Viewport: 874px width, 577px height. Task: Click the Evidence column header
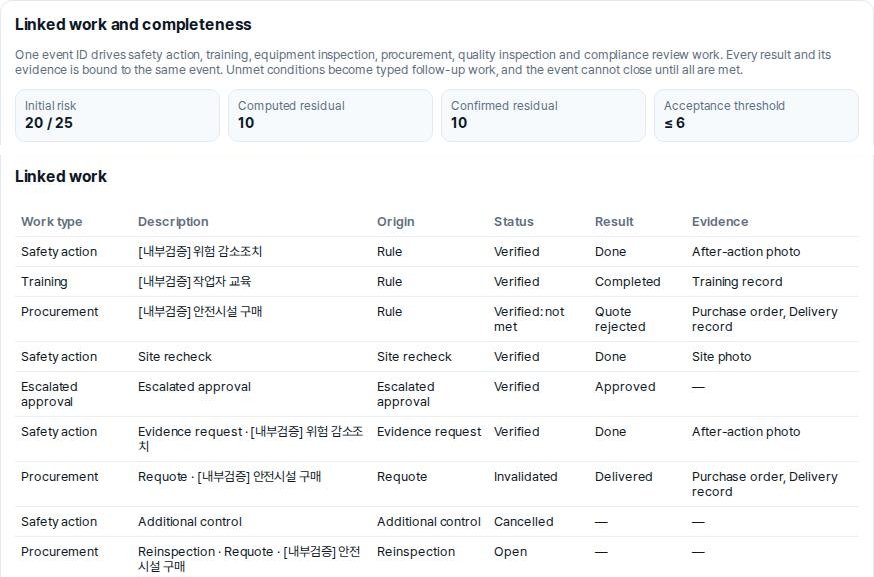pos(720,222)
